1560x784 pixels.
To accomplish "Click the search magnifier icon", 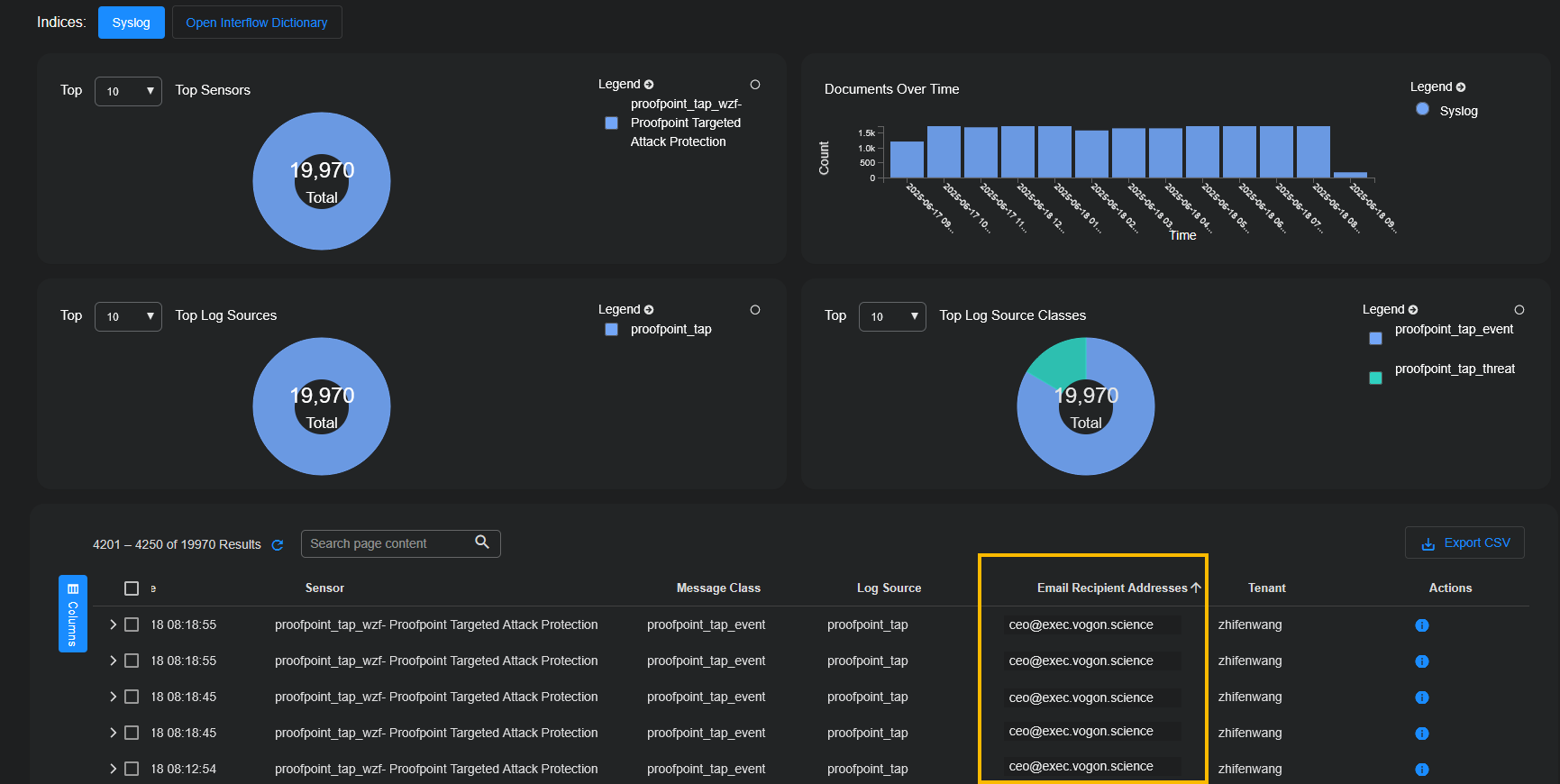I will point(482,542).
